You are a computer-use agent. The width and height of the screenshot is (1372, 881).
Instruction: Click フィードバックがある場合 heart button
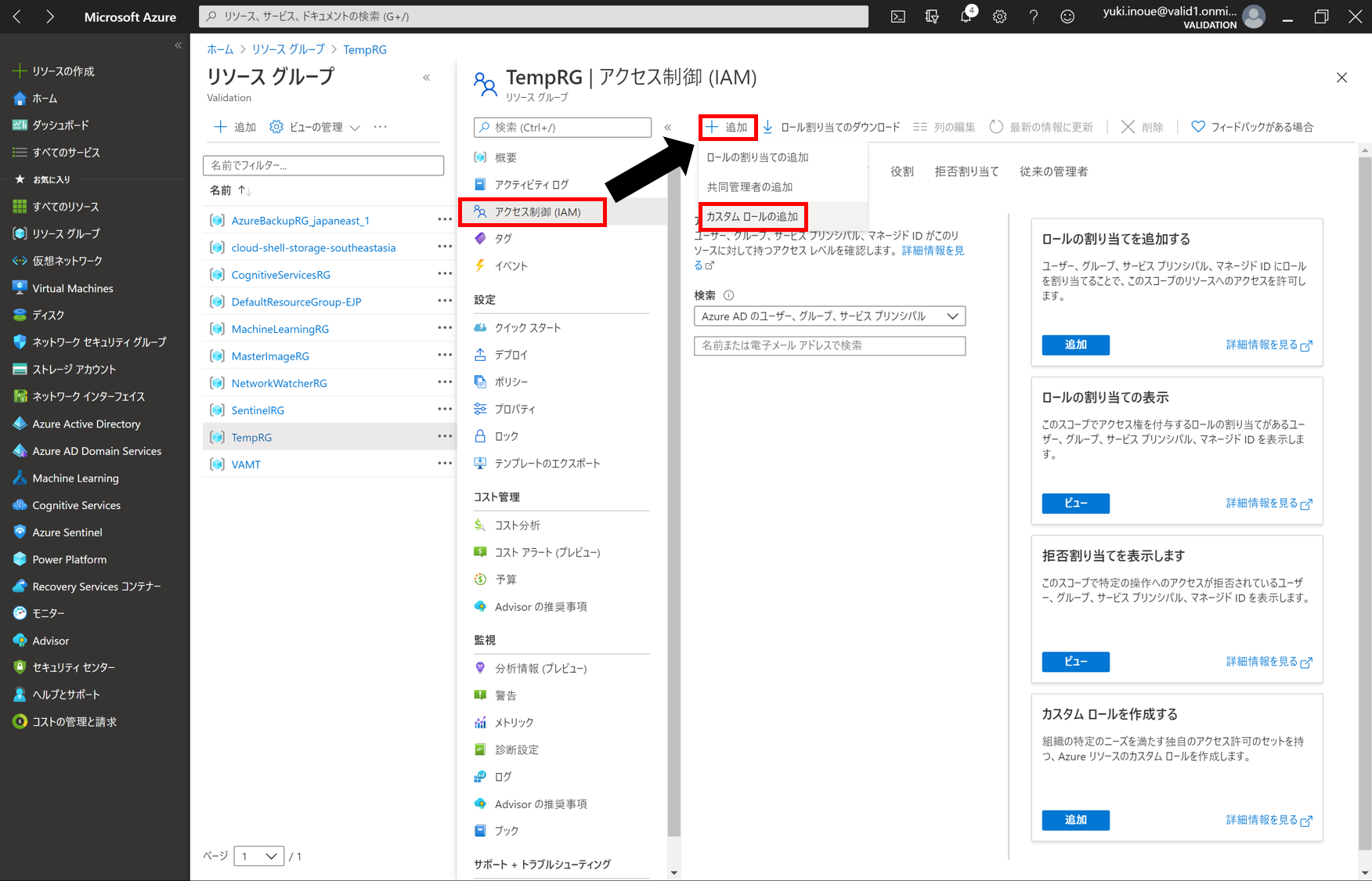pos(1251,127)
